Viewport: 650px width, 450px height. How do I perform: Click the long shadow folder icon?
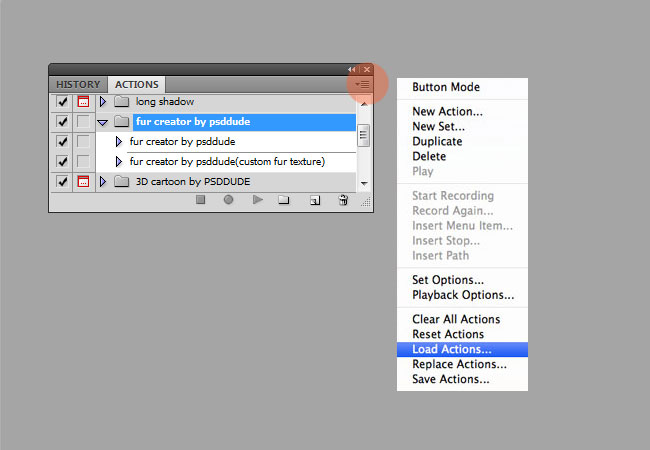[121, 102]
